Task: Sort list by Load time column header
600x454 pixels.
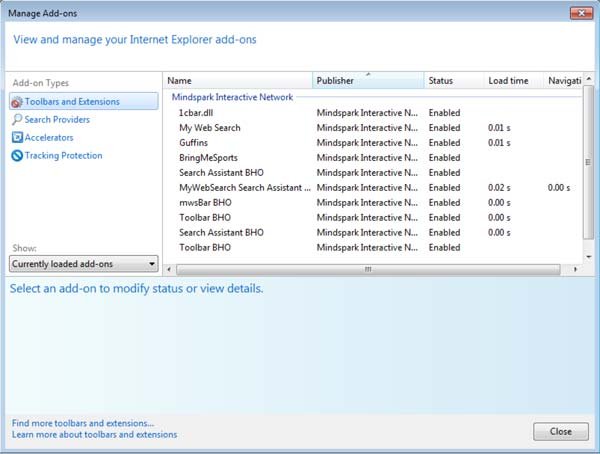Action: [514, 81]
